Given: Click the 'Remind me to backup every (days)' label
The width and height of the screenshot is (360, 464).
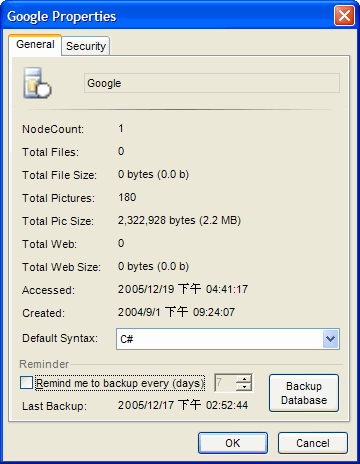Looking at the screenshot, I should pyautogui.click(x=120, y=383).
